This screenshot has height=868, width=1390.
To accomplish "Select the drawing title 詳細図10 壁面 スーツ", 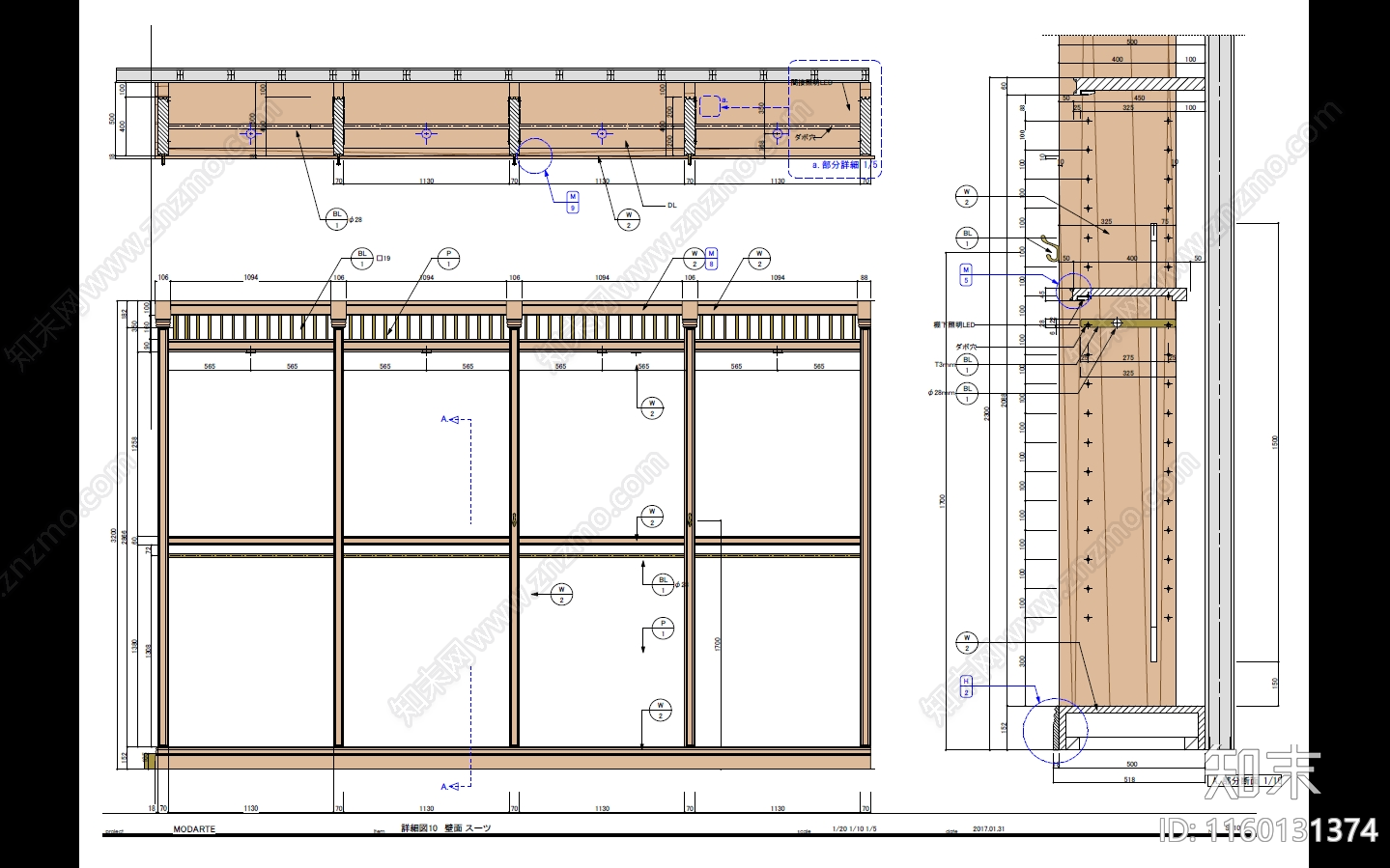I will [445, 828].
